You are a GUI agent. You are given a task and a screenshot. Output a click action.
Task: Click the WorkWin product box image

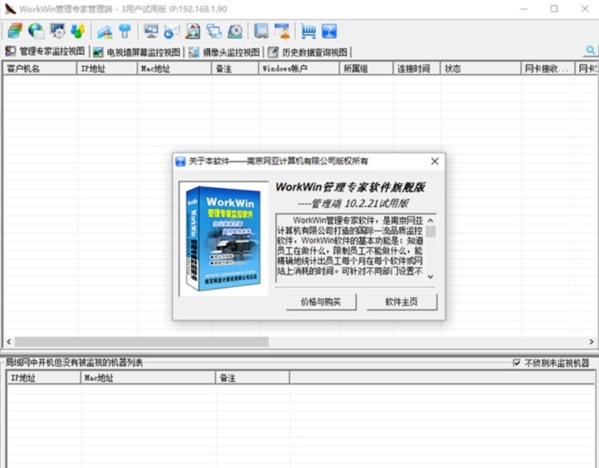(223, 238)
